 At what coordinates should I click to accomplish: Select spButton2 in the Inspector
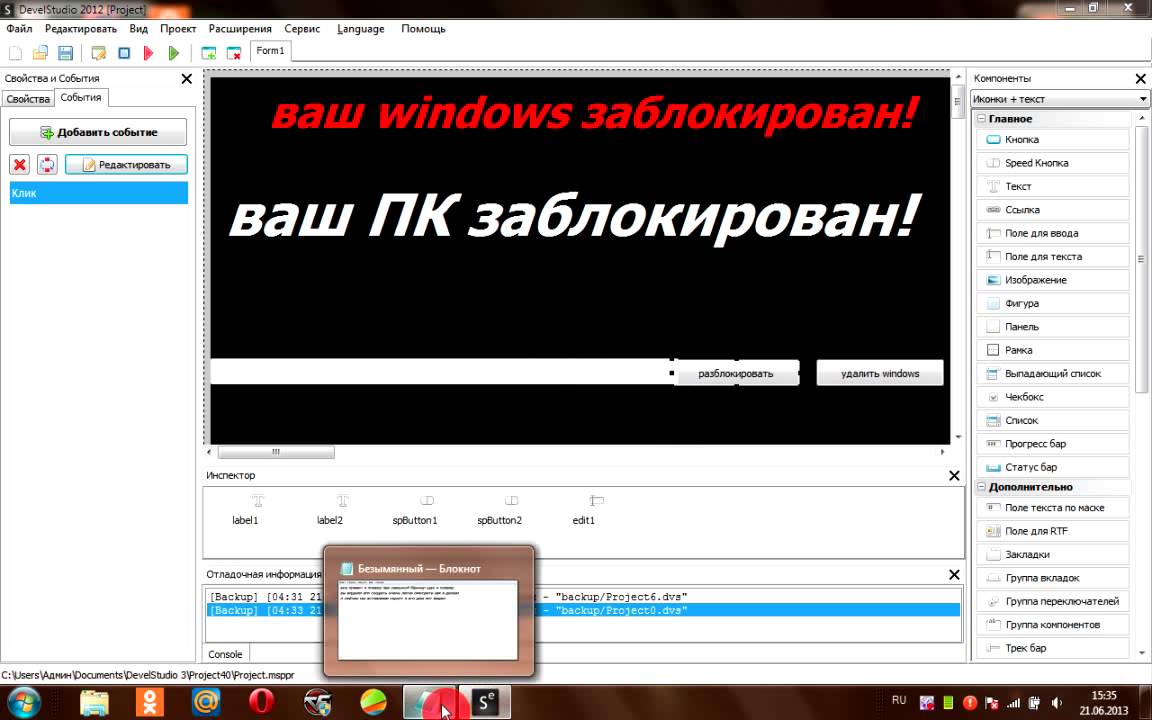(500, 510)
